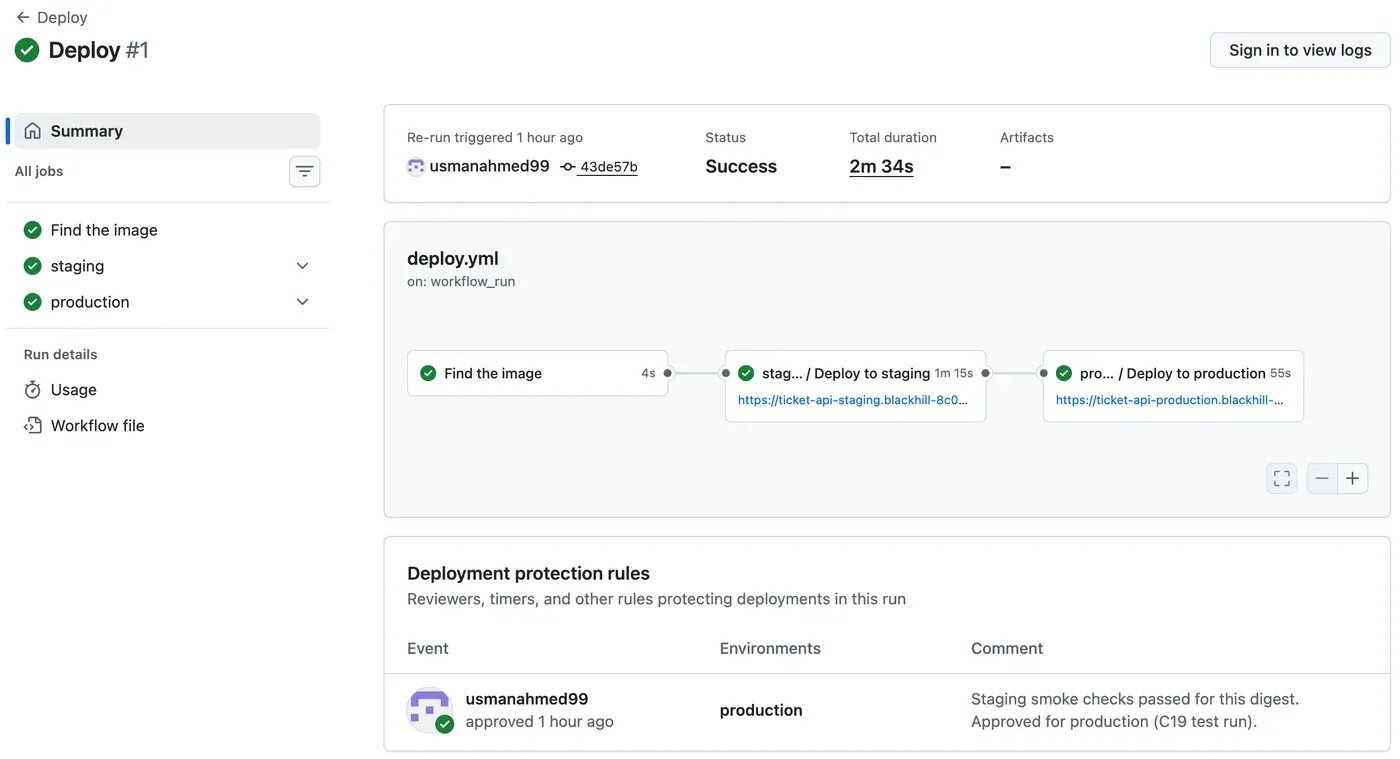Go back via the Deploy arrow link
Screen dimensions: 1400x759
pyautogui.click(x=51, y=17)
